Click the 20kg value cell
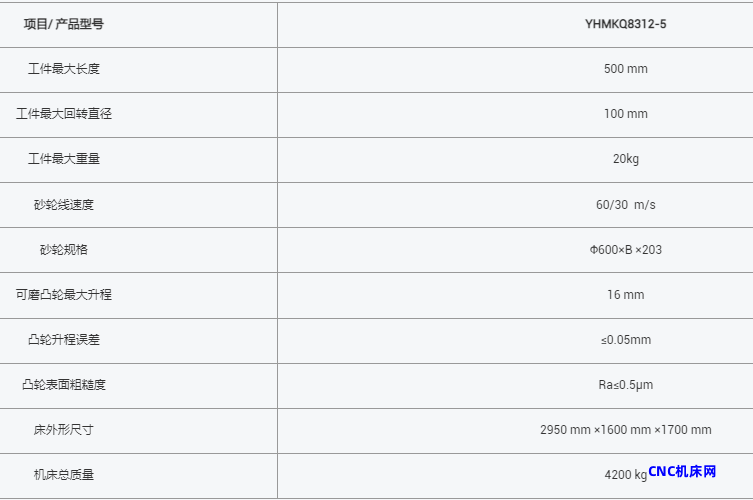The image size is (753, 500). 625,159
